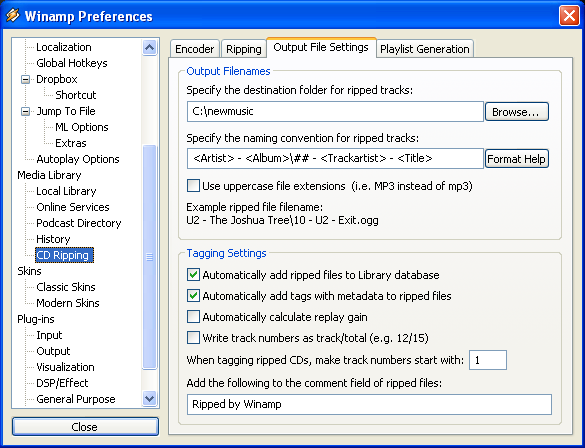Open General Purpose plug-ins page
This screenshot has width=585, height=448.
pos(76,399)
